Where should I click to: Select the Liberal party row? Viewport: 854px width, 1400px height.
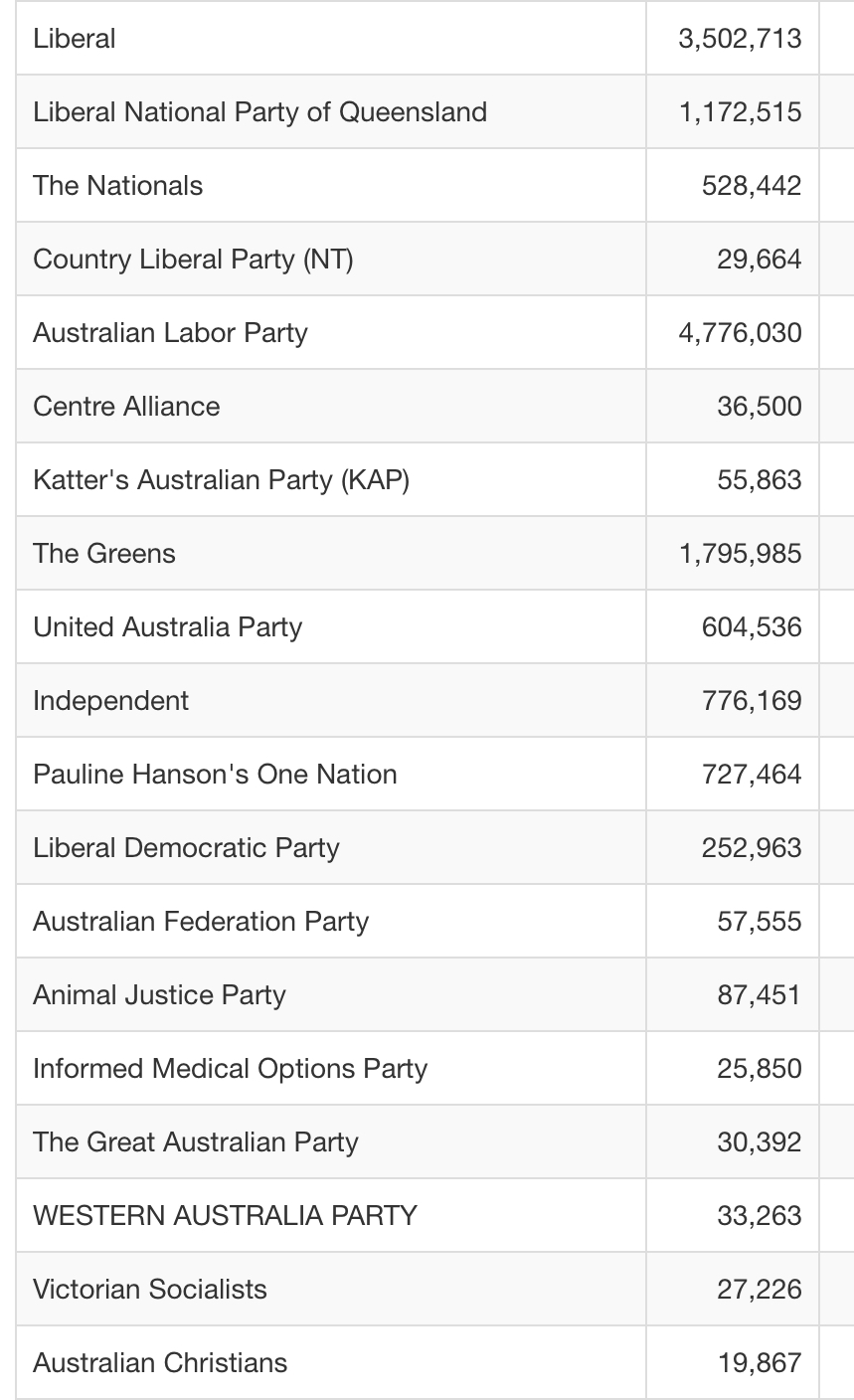coord(434,39)
